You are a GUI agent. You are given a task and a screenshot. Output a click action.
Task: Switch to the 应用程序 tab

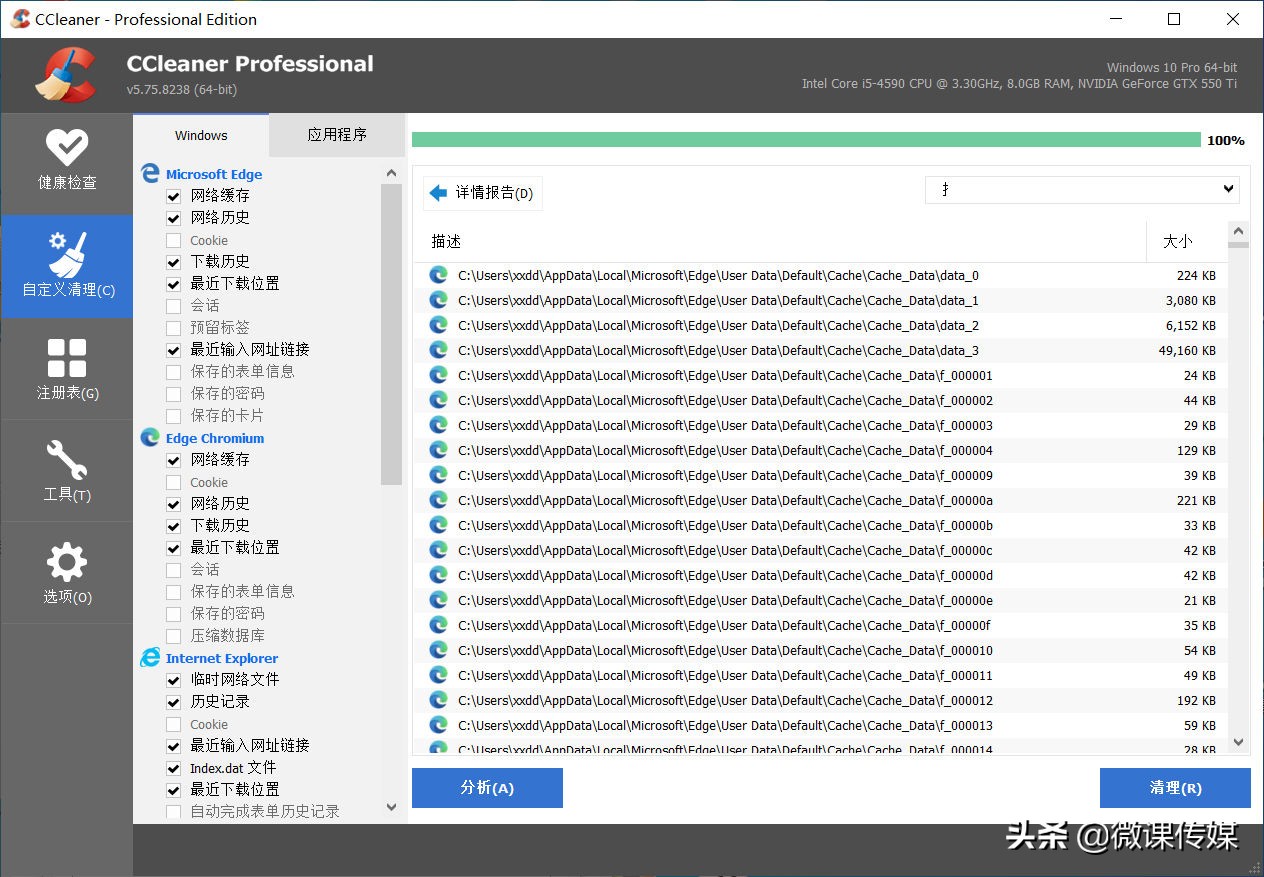(x=336, y=135)
